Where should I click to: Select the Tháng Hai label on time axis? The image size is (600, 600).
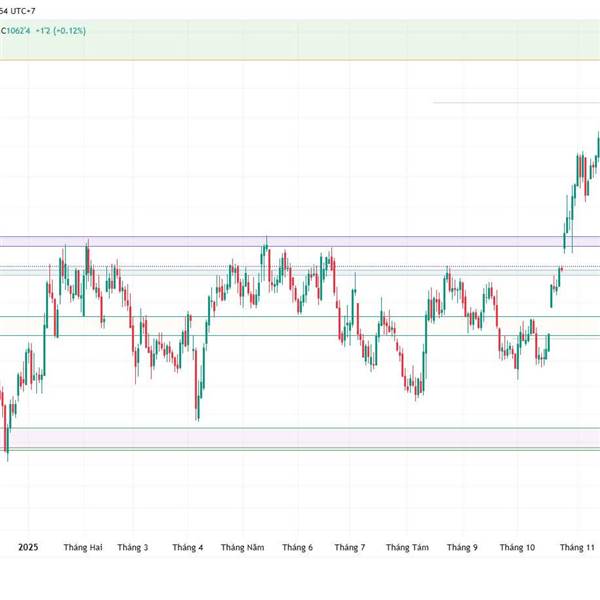point(83,547)
